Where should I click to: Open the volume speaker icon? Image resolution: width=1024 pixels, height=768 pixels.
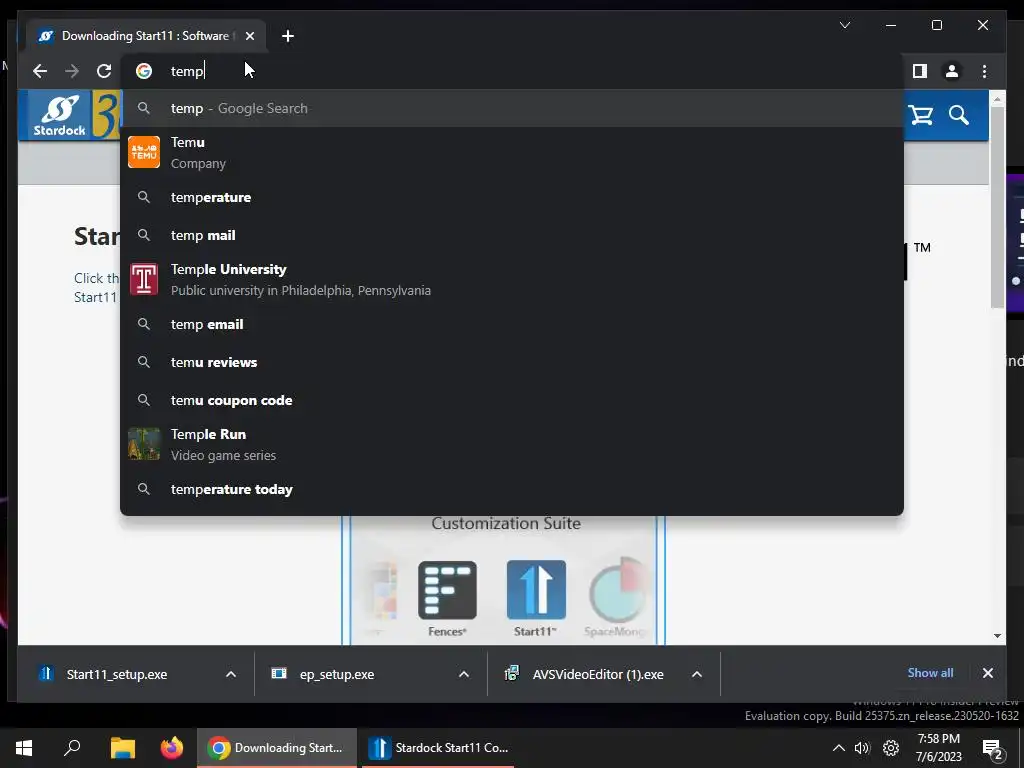pyautogui.click(x=862, y=748)
